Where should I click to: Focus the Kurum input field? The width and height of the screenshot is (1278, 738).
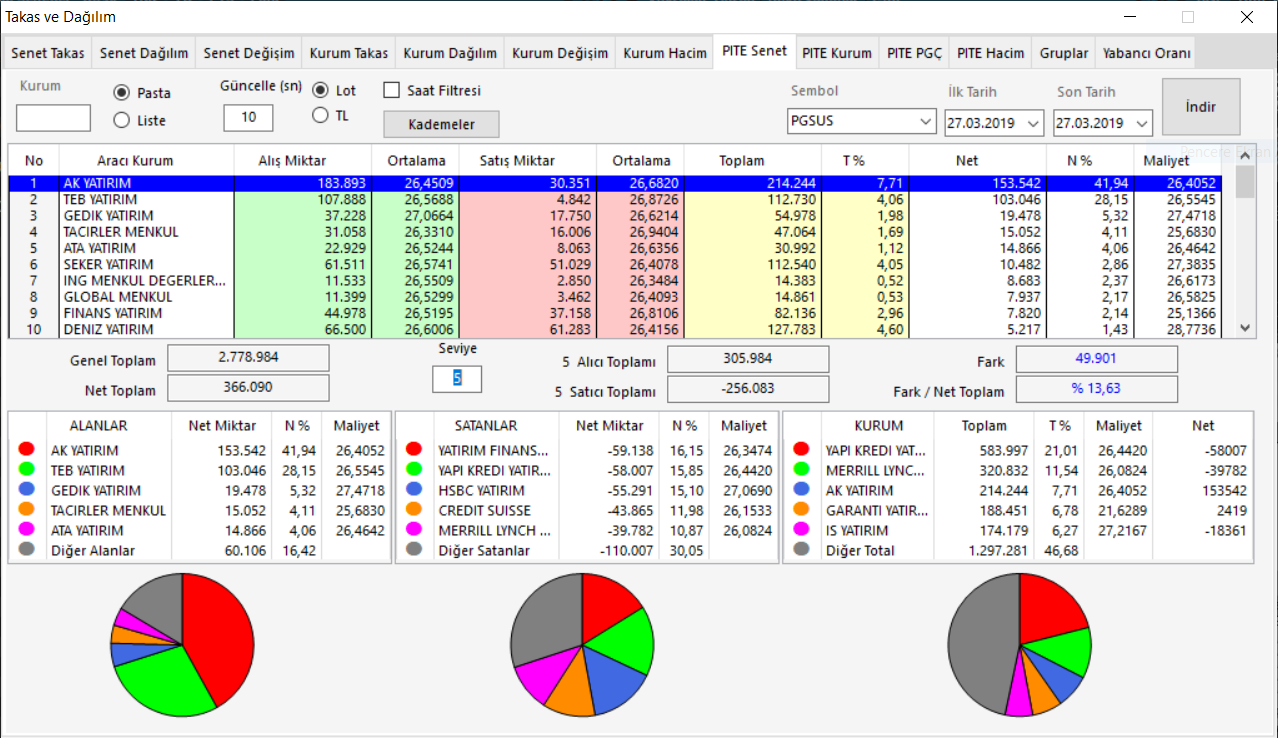coord(53,118)
